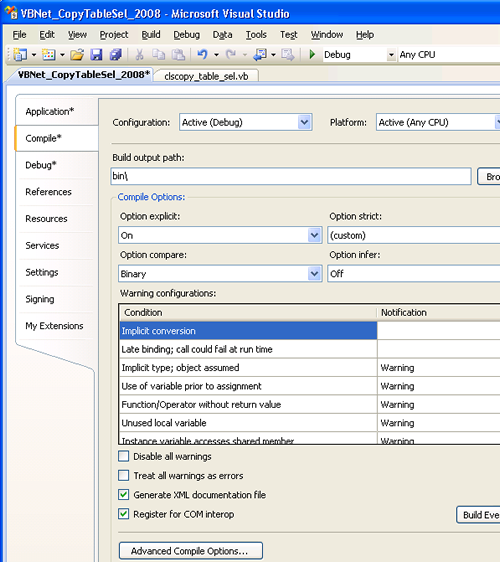The height and width of the screenshot is (562, 500).
Task: Click the Cut scissors icon
Action: (139, 54)
